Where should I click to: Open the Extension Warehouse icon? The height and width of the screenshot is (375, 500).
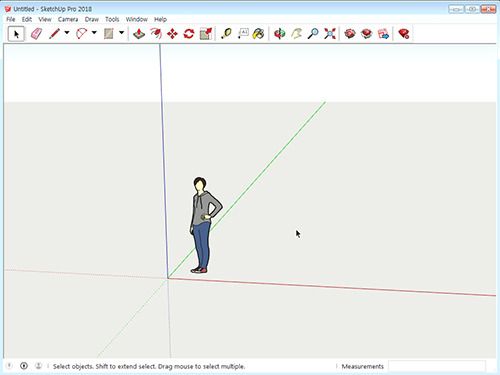366,34
